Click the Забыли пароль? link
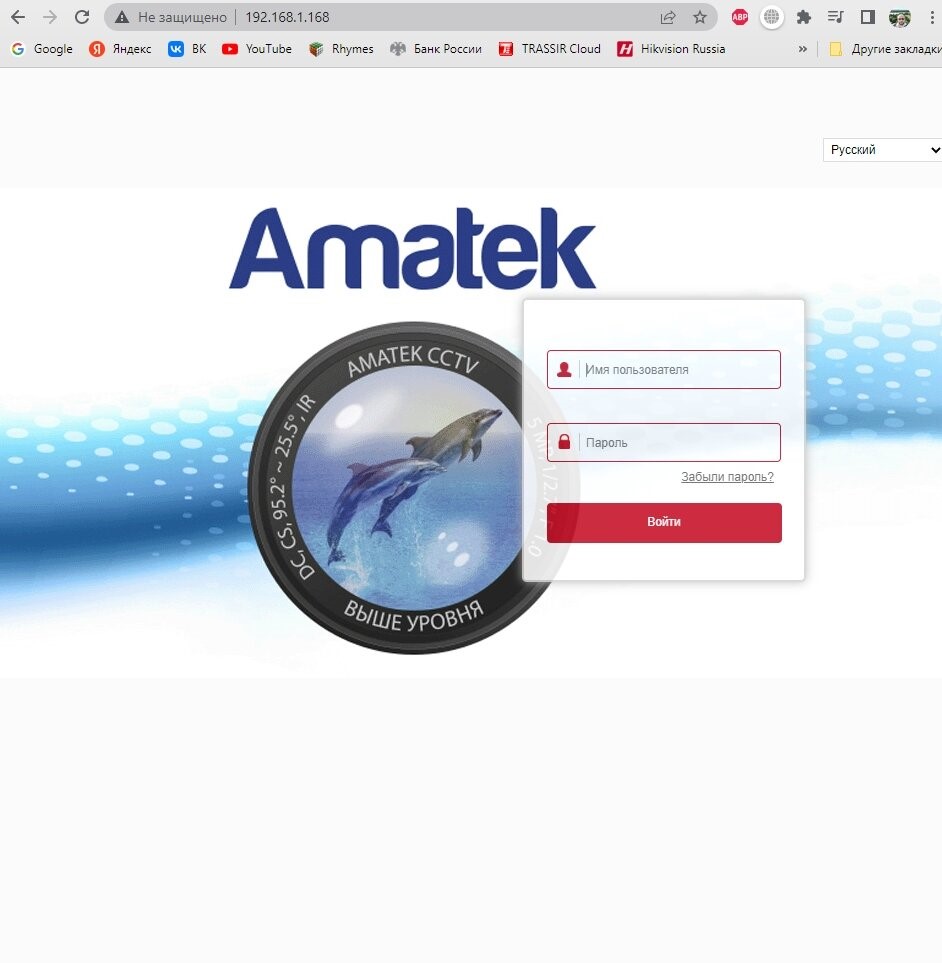This screenshot has height=963, width=942. coord(727,477)
